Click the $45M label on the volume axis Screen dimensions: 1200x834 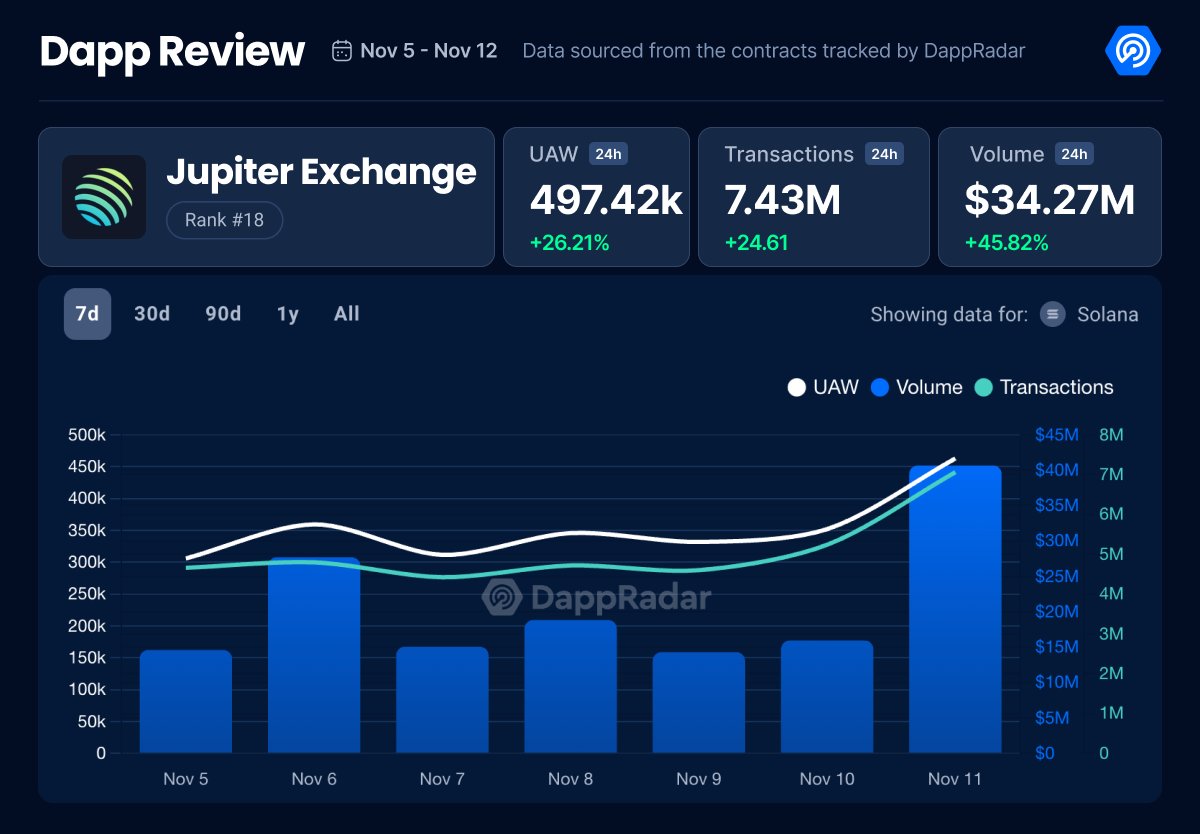[1057, 435]
